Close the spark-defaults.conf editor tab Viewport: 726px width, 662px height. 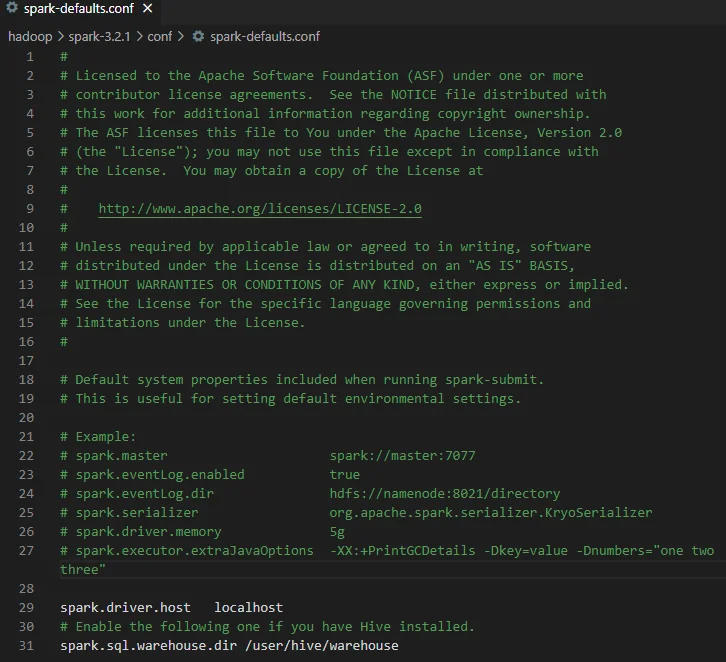point(148,9)
